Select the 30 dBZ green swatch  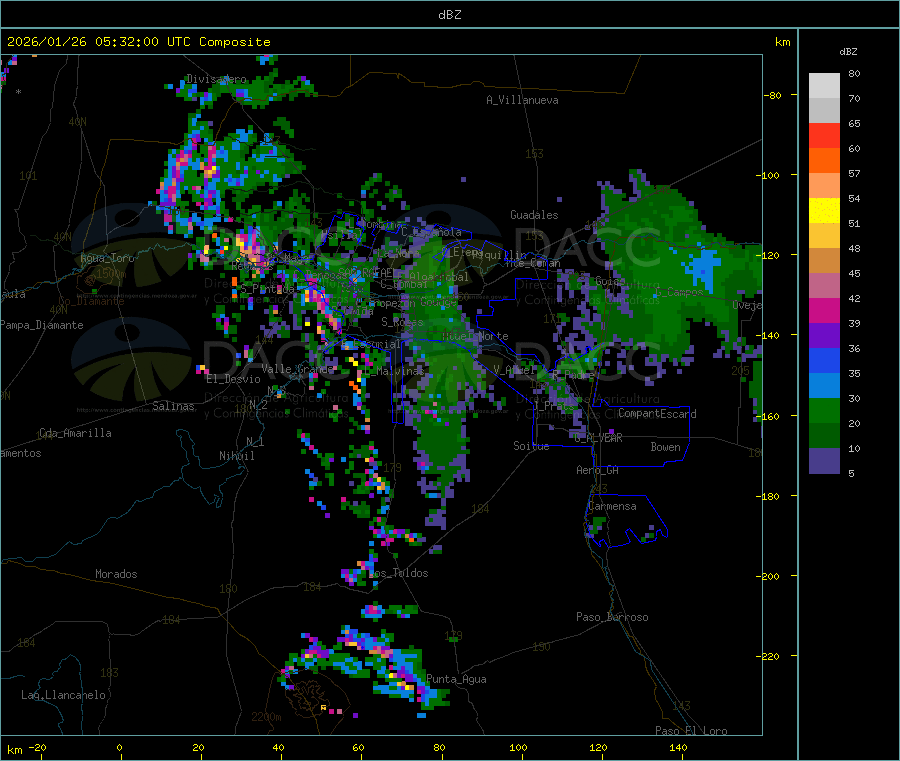point(824,410)
